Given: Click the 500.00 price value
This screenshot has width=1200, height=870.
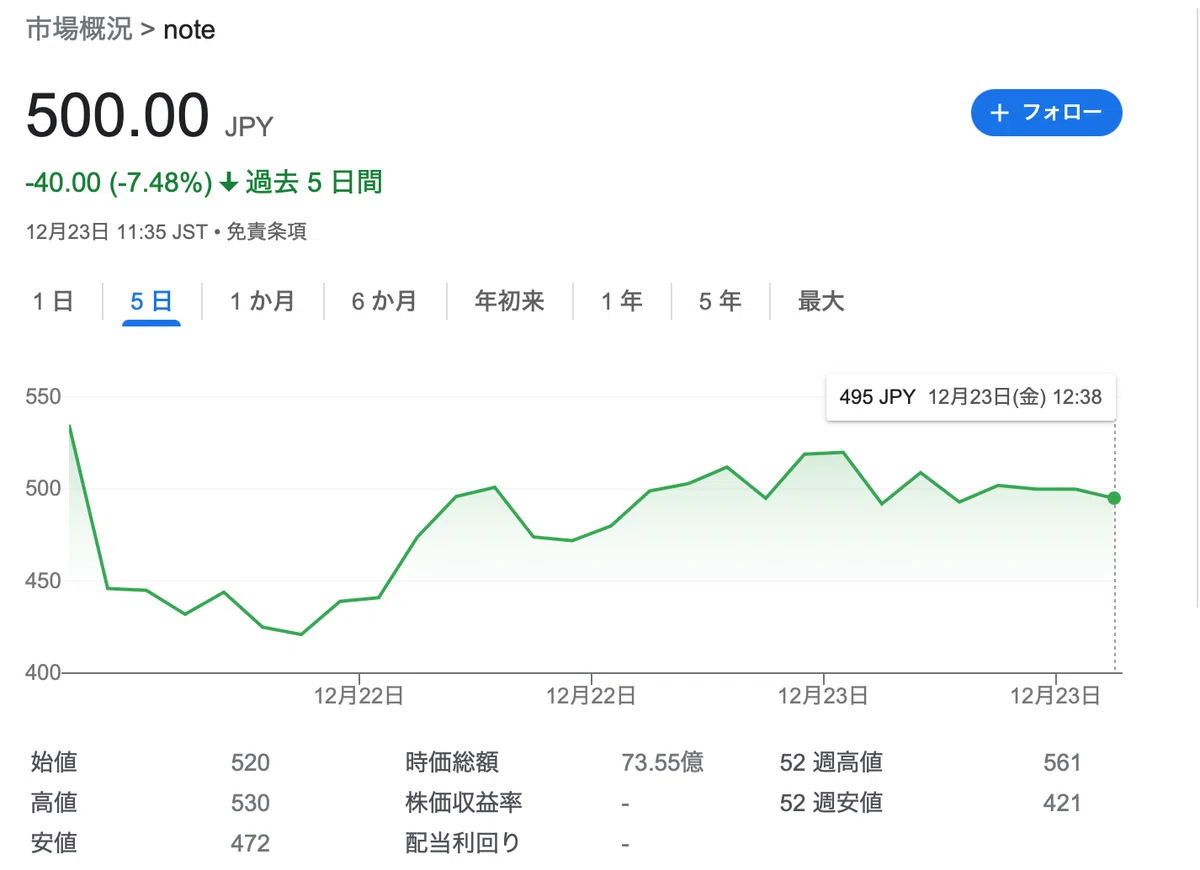Looking at the screenshot, I should pyautogui.click(x=117, y=116).
